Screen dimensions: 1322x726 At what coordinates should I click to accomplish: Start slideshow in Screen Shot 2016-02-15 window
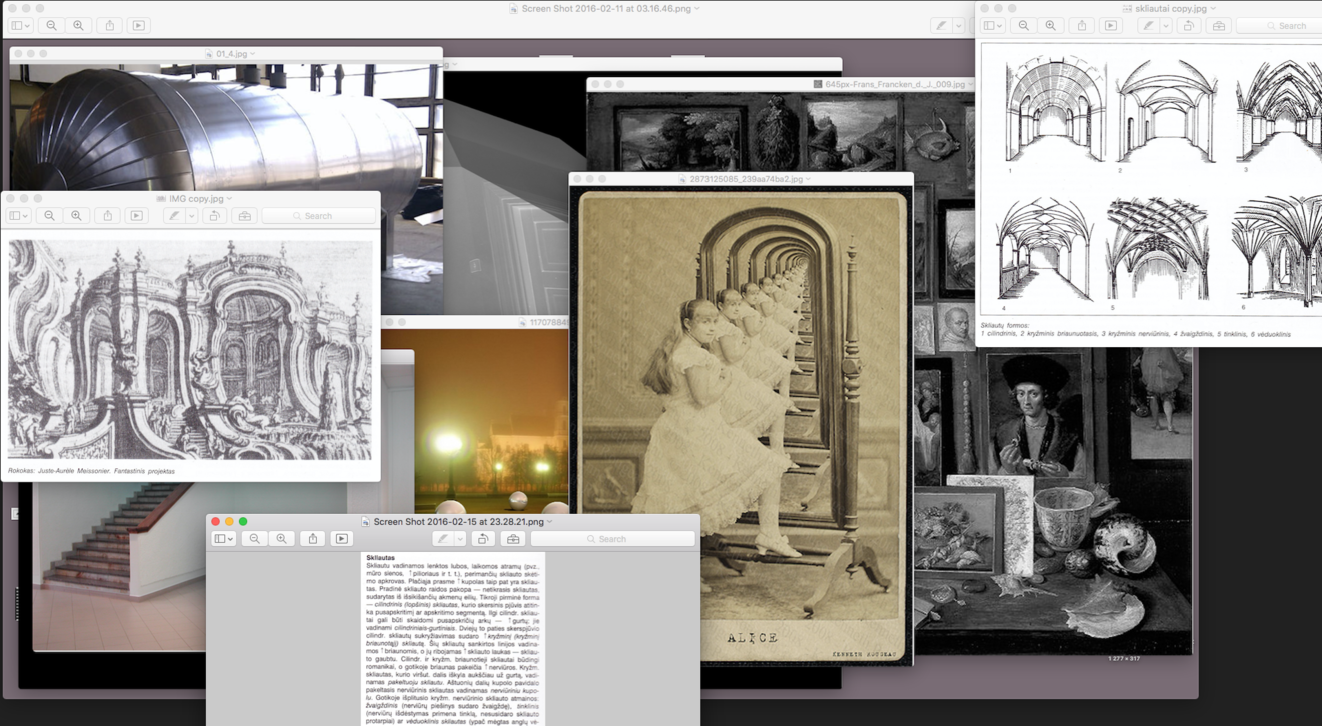[341, 539]
